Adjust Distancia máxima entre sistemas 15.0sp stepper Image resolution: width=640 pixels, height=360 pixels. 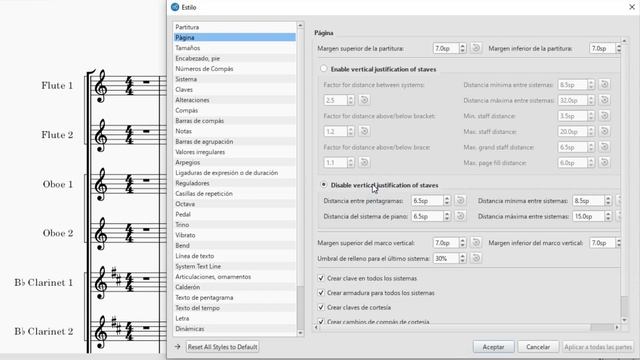[x=608, y=216]
